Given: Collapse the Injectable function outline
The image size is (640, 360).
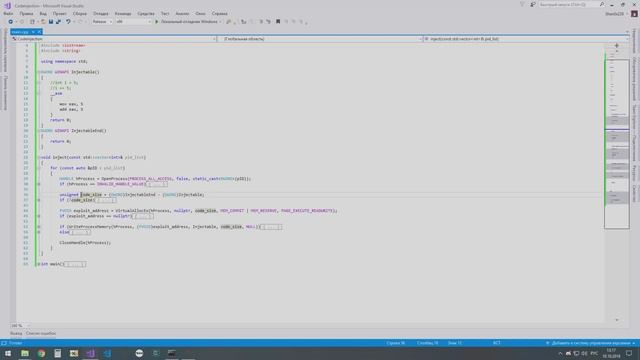Looking at the screenshot, I should pyautogui.click(x=39, y=72).
